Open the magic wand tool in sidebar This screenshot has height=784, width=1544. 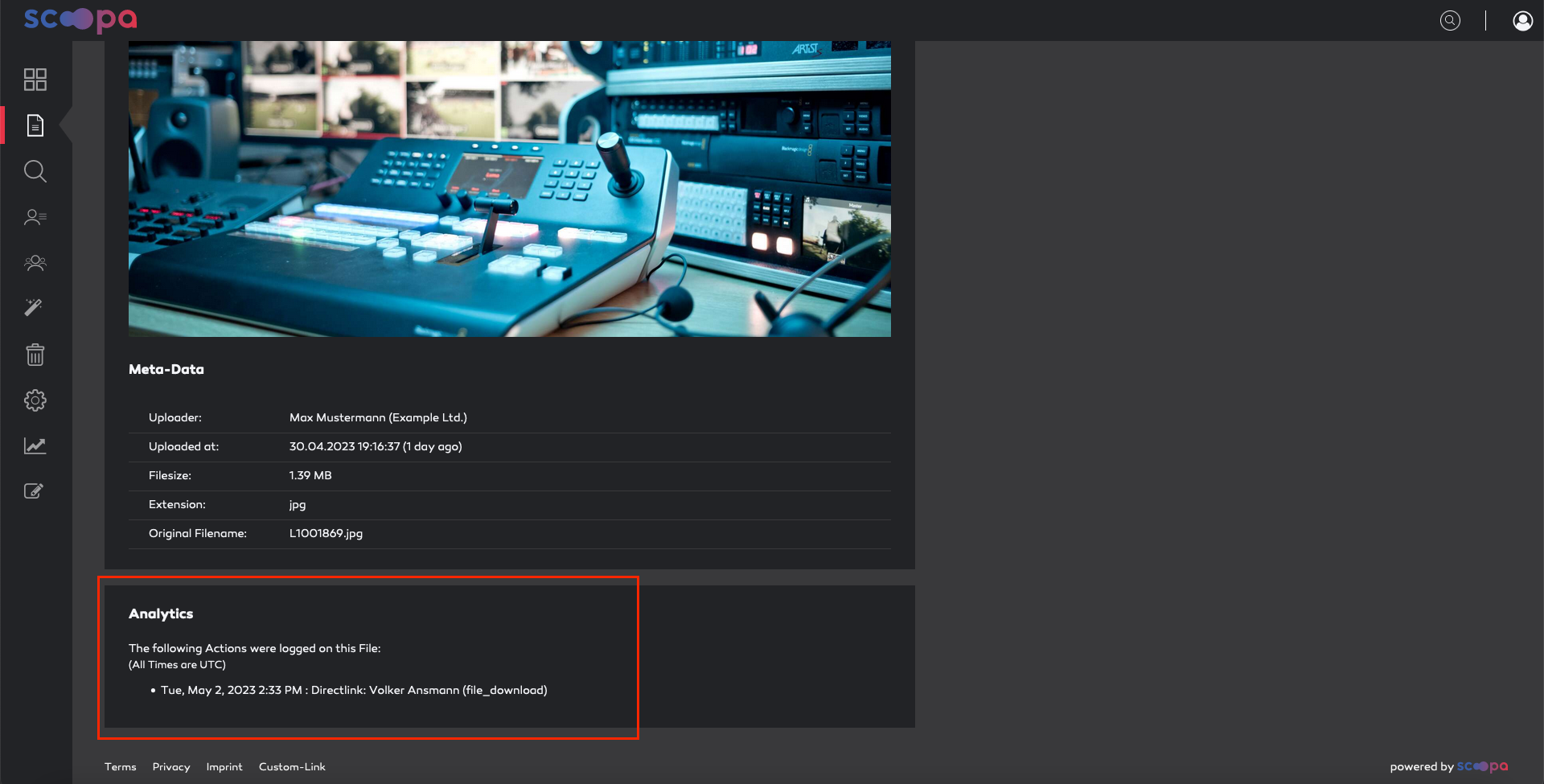coord(34,308)
